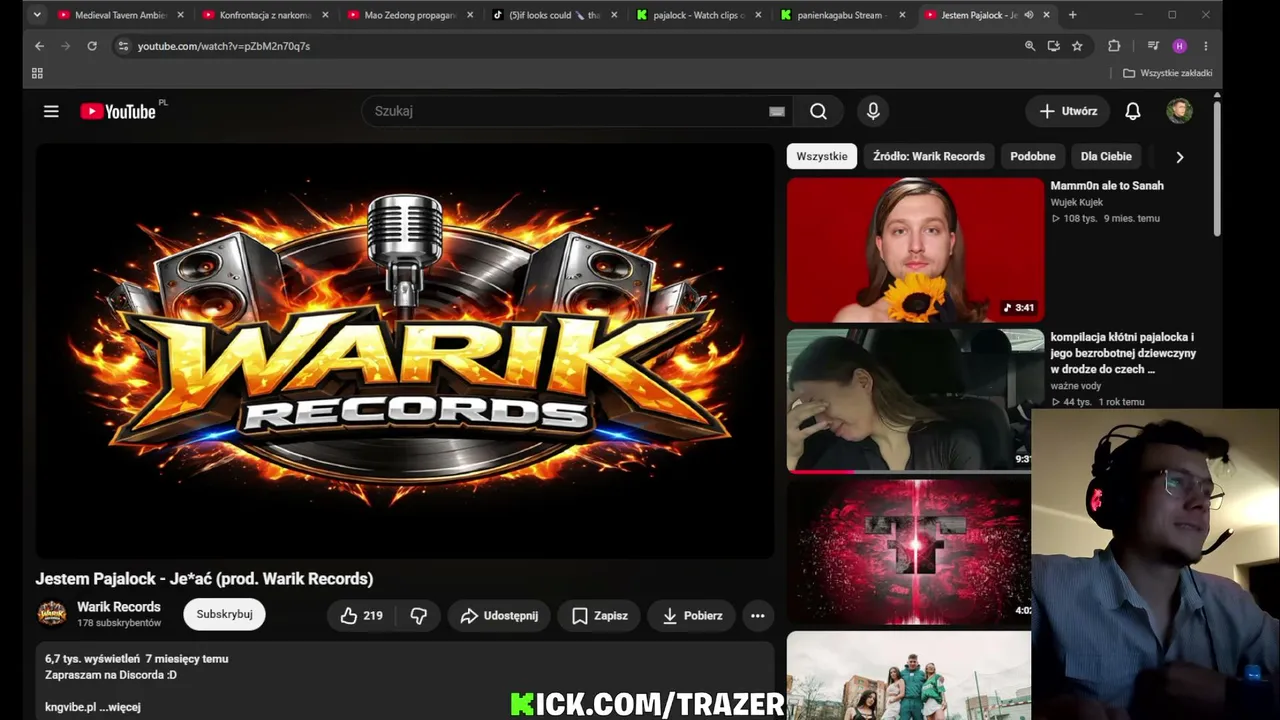Viewport: 1280px width, 720px height.
Task: Open the Chrome three-dot menu
Action: tap(1206, 46)
